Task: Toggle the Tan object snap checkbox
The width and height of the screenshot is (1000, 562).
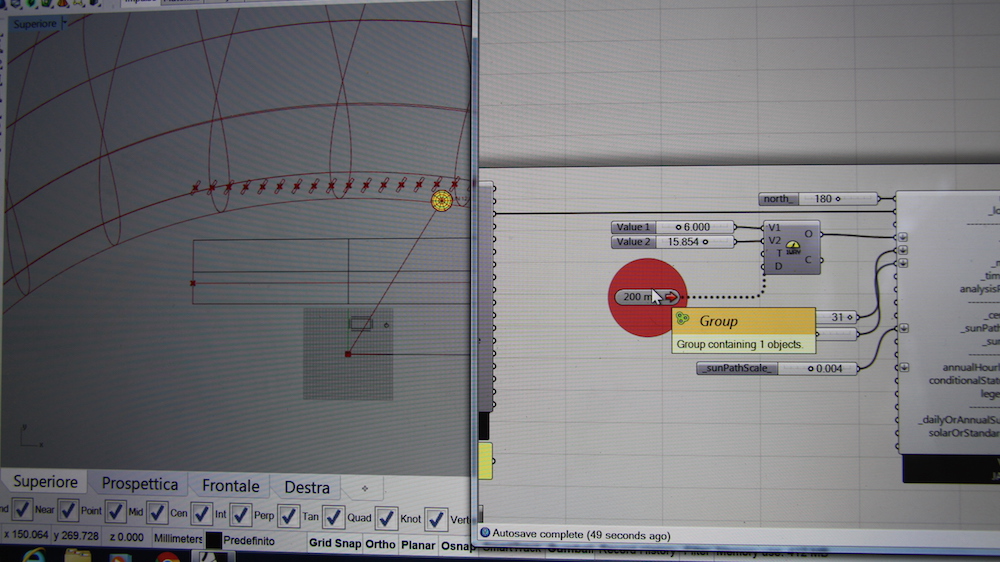Action: coord(288,515)
